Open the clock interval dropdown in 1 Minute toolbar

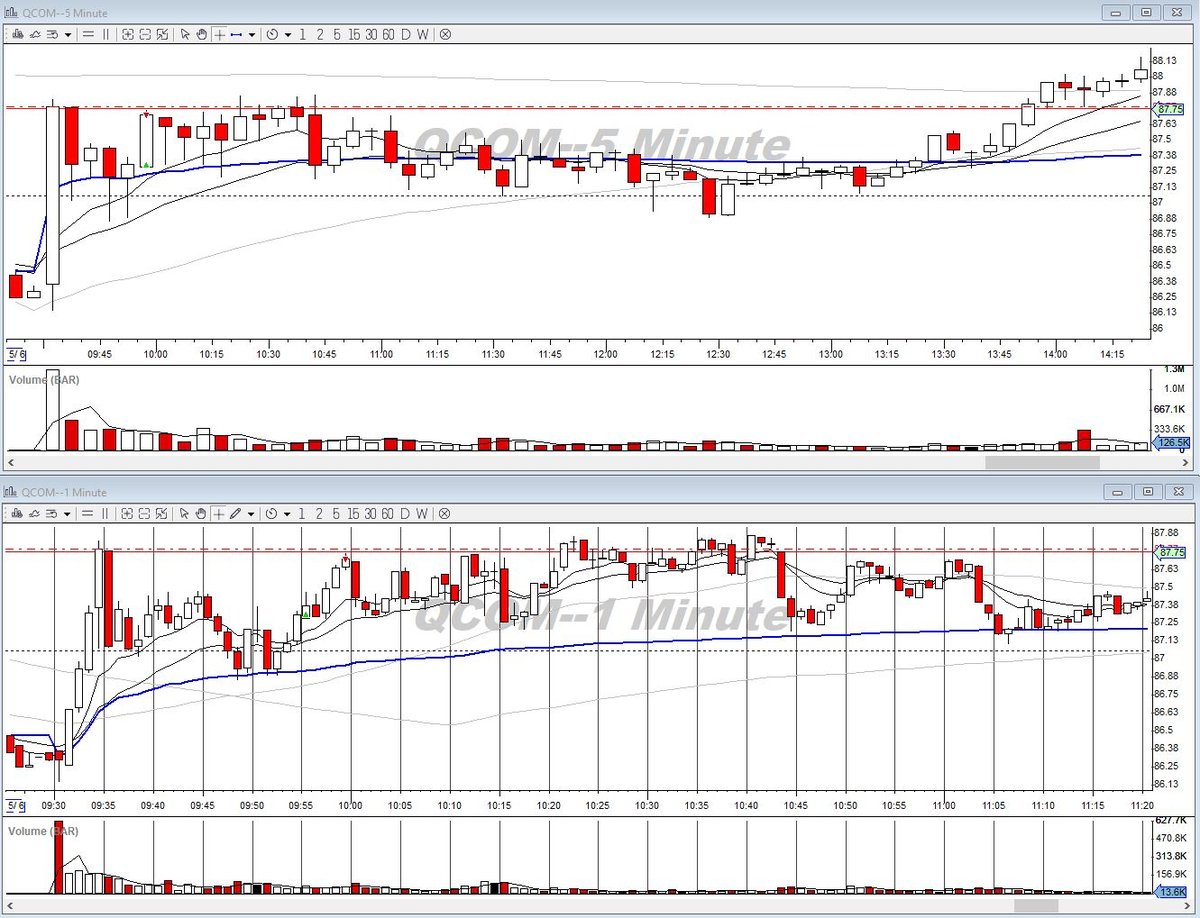(x=288, y=514)
